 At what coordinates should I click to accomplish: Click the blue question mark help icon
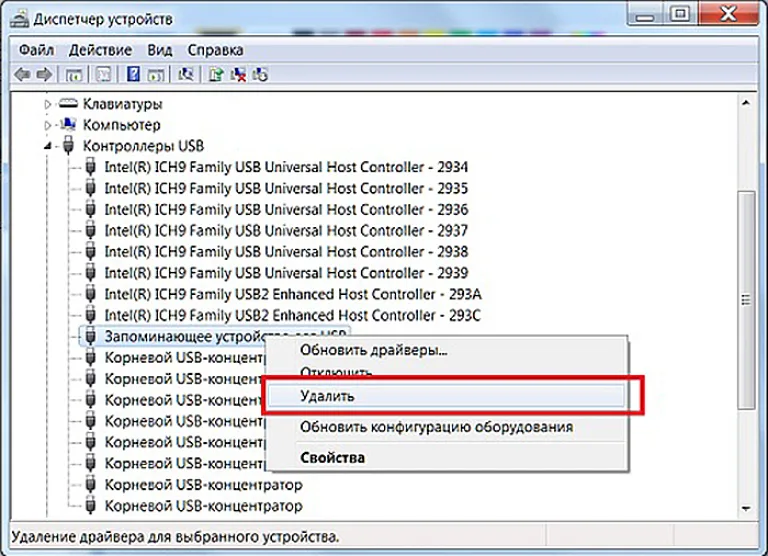point(133,74)
